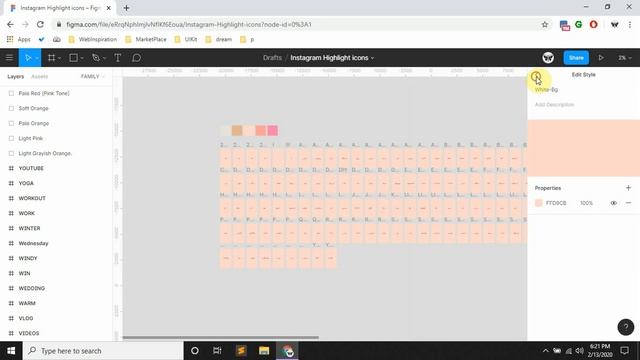The height and width of the screenshot is (360, 640).
Task: Click the canvas horizontal scrollbar
Action: 220,338
